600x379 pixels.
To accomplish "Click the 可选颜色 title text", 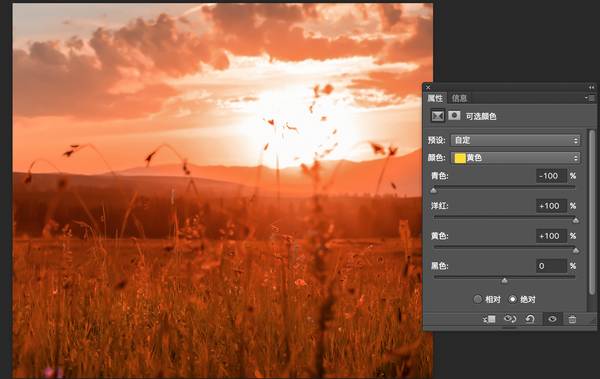I will coord(481,116).
